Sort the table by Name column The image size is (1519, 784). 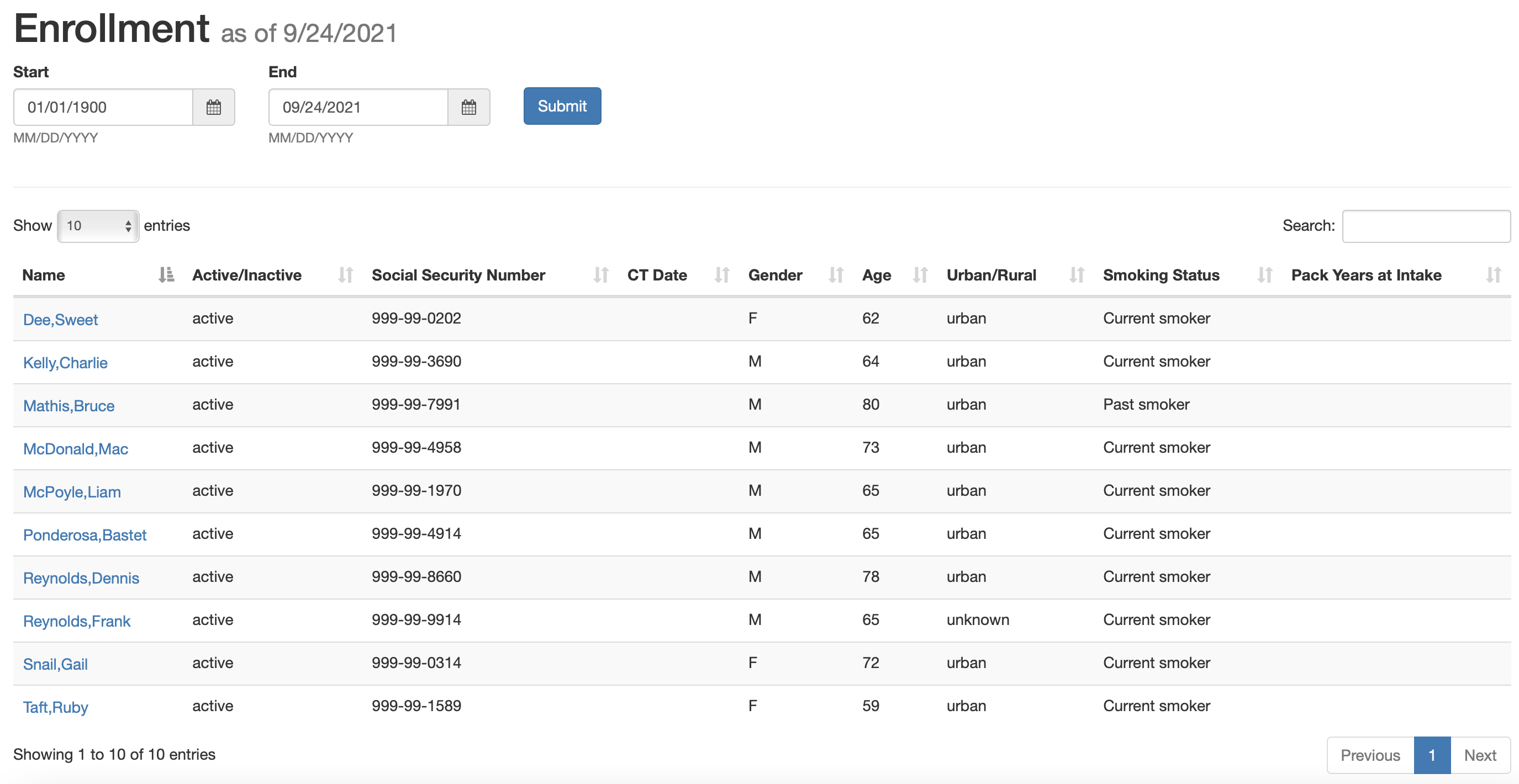tap(98, 276)
